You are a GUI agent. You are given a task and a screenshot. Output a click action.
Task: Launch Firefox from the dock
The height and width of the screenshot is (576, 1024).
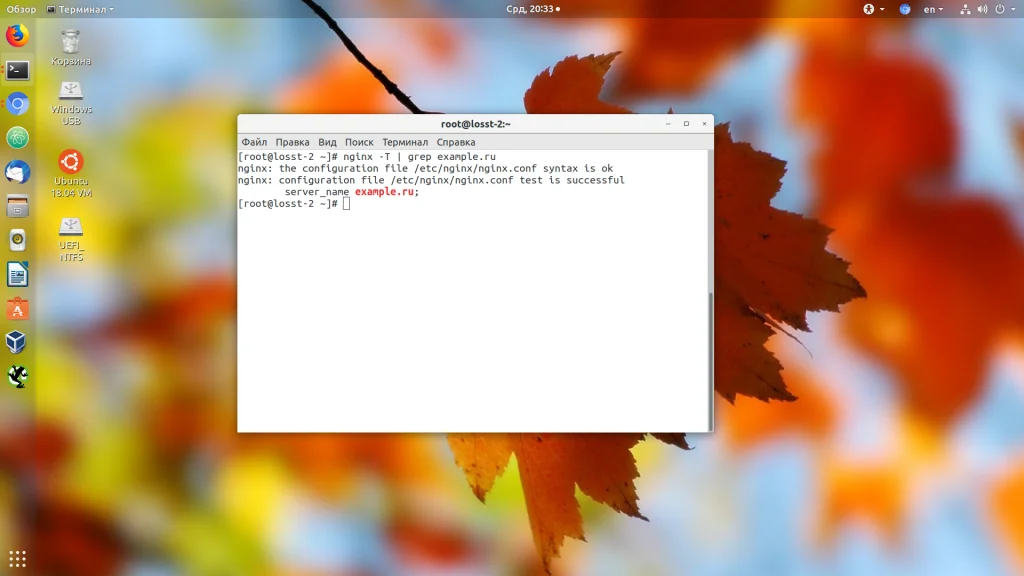pos(18,35)
